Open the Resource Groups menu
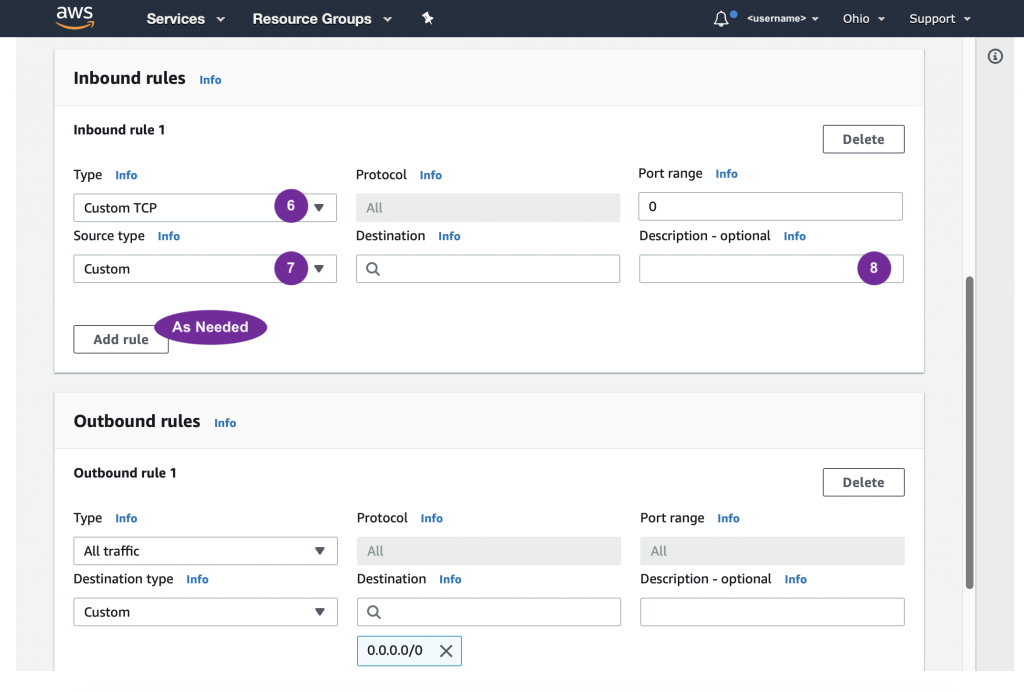1024x692 pixels. [x=321, y=19]
